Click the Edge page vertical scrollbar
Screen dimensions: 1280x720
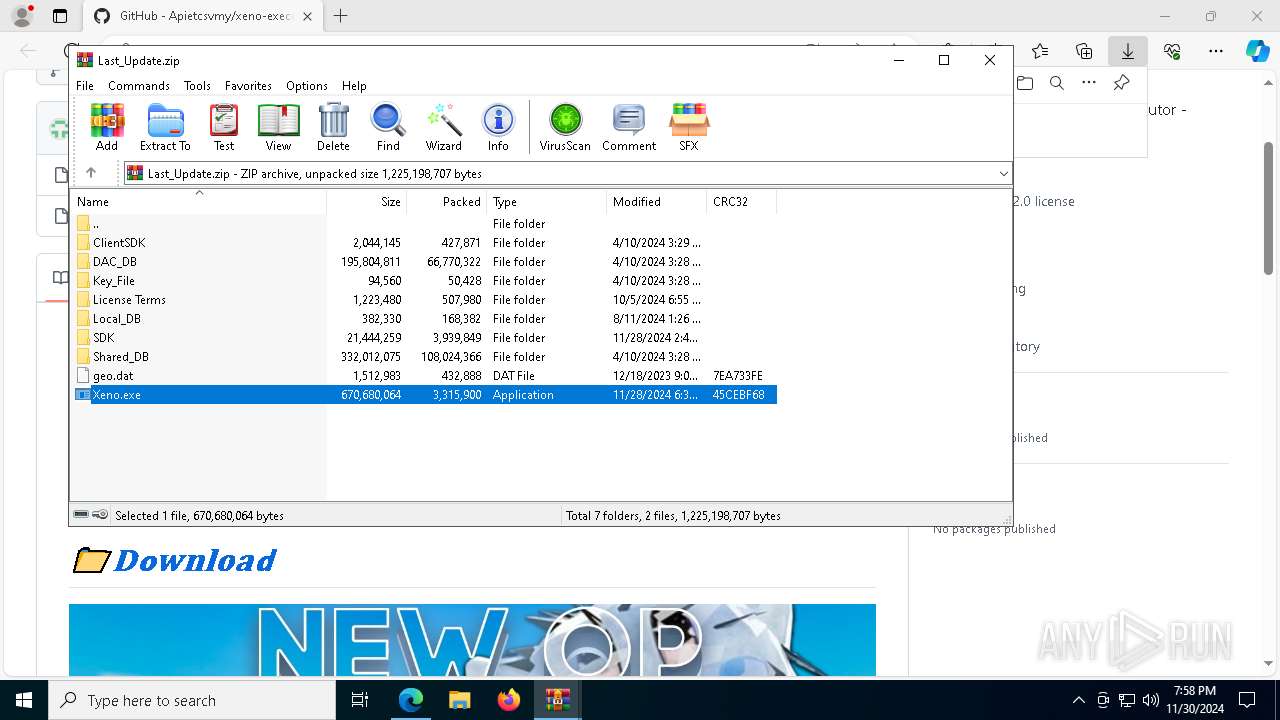(x=1268, y=208)
